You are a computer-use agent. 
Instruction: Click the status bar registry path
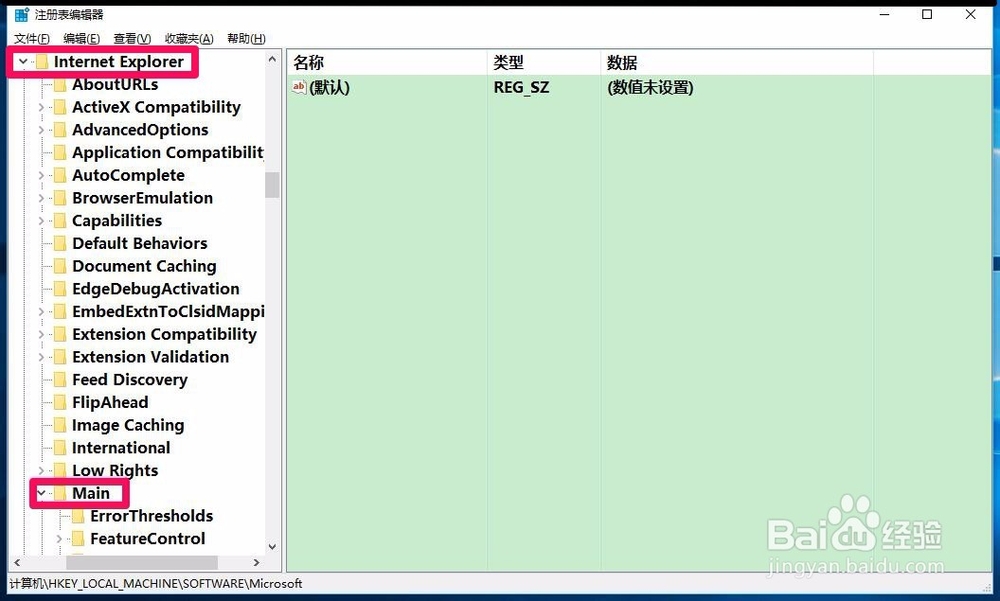coord(156,583)
